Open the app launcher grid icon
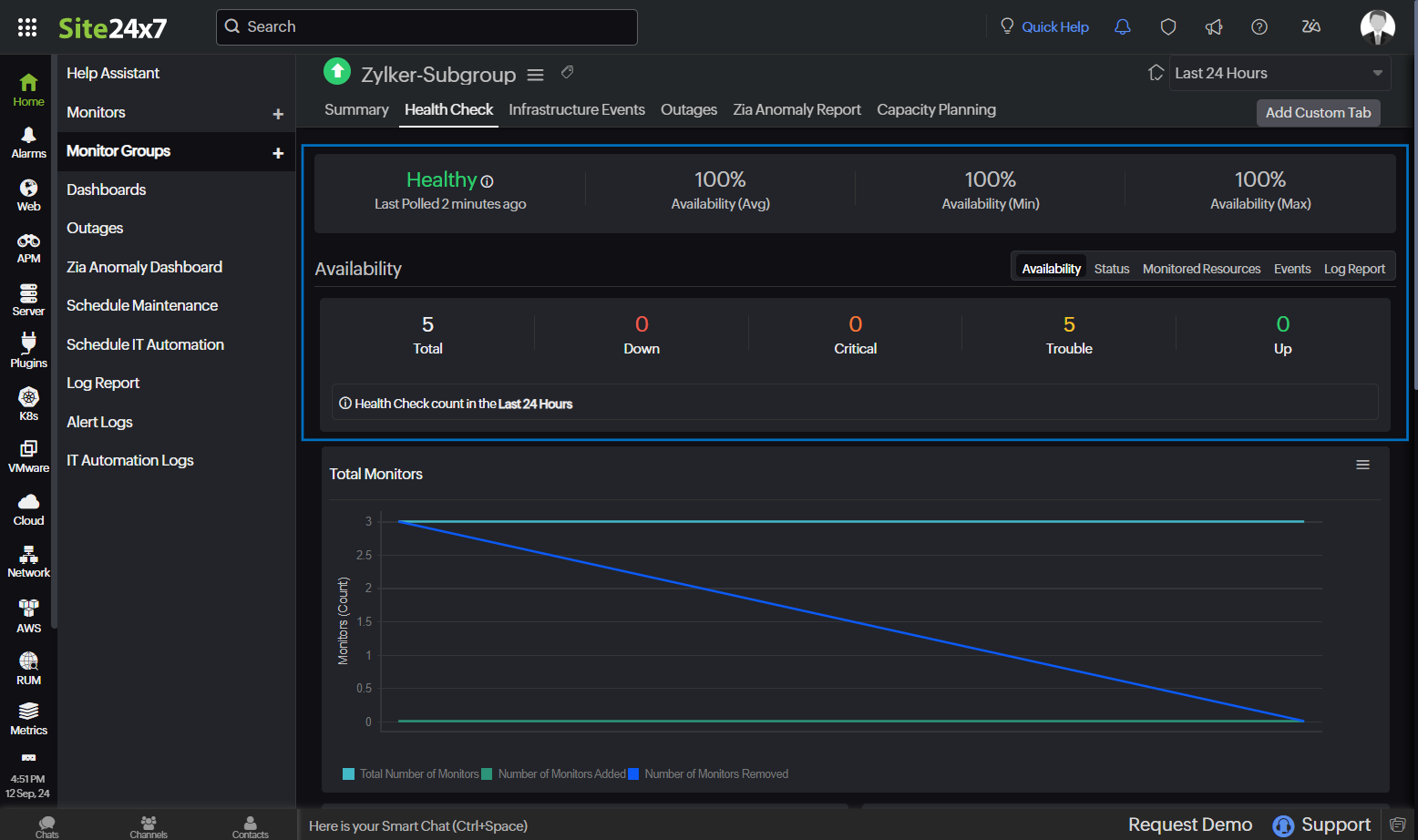Image resolution: width=1418 pixels, height=840 pixels. pyautogui.click(x=27, y=27)
